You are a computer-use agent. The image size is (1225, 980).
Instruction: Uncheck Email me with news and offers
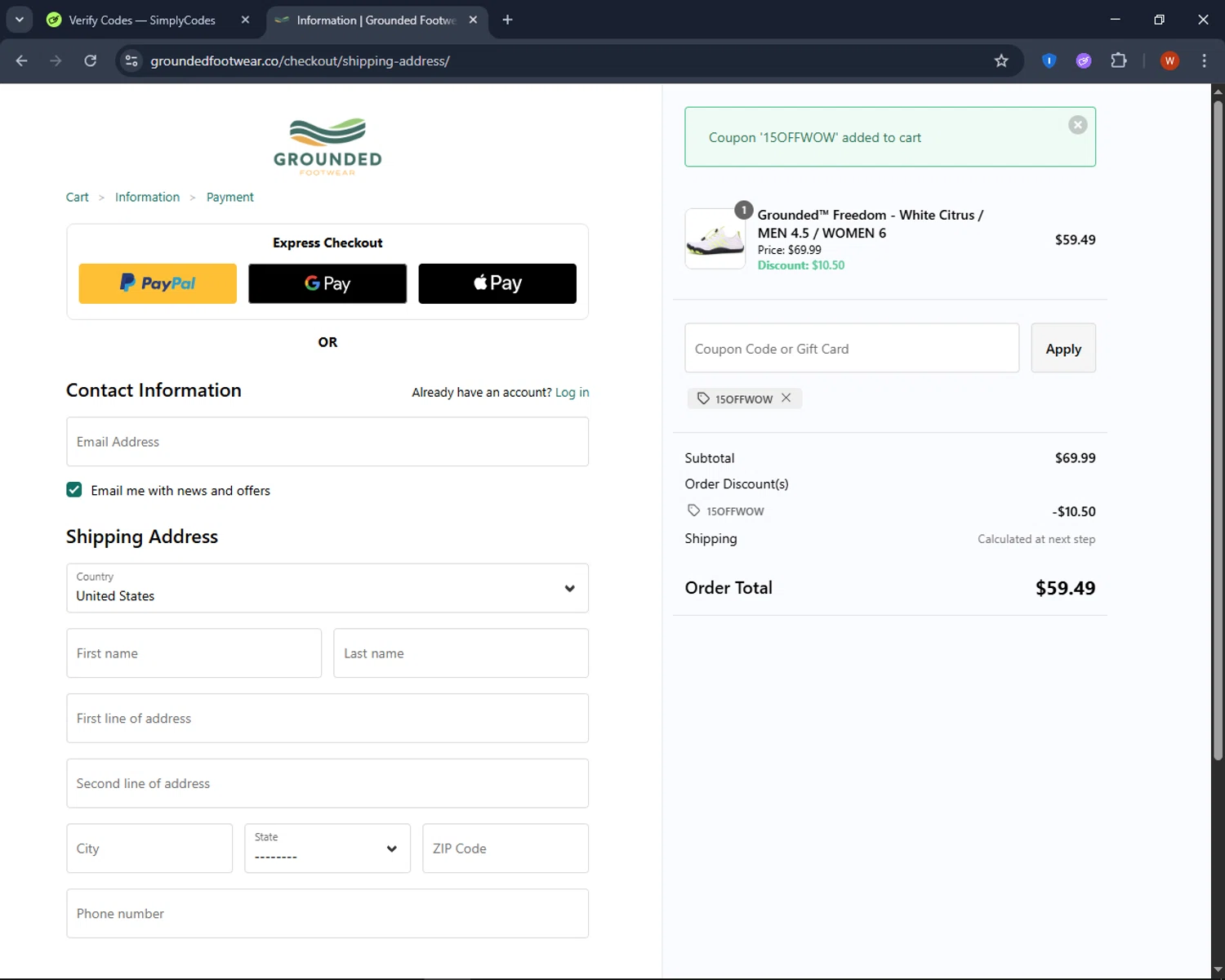[x=74, y=490]
